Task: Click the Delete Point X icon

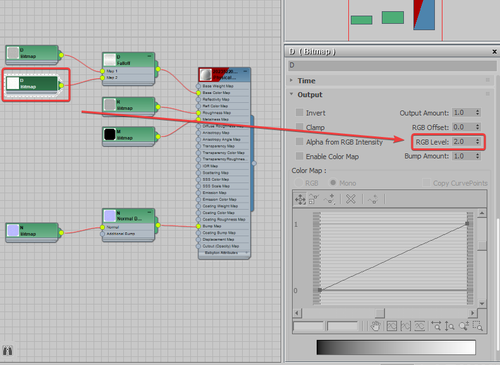Action: point(351,200)
